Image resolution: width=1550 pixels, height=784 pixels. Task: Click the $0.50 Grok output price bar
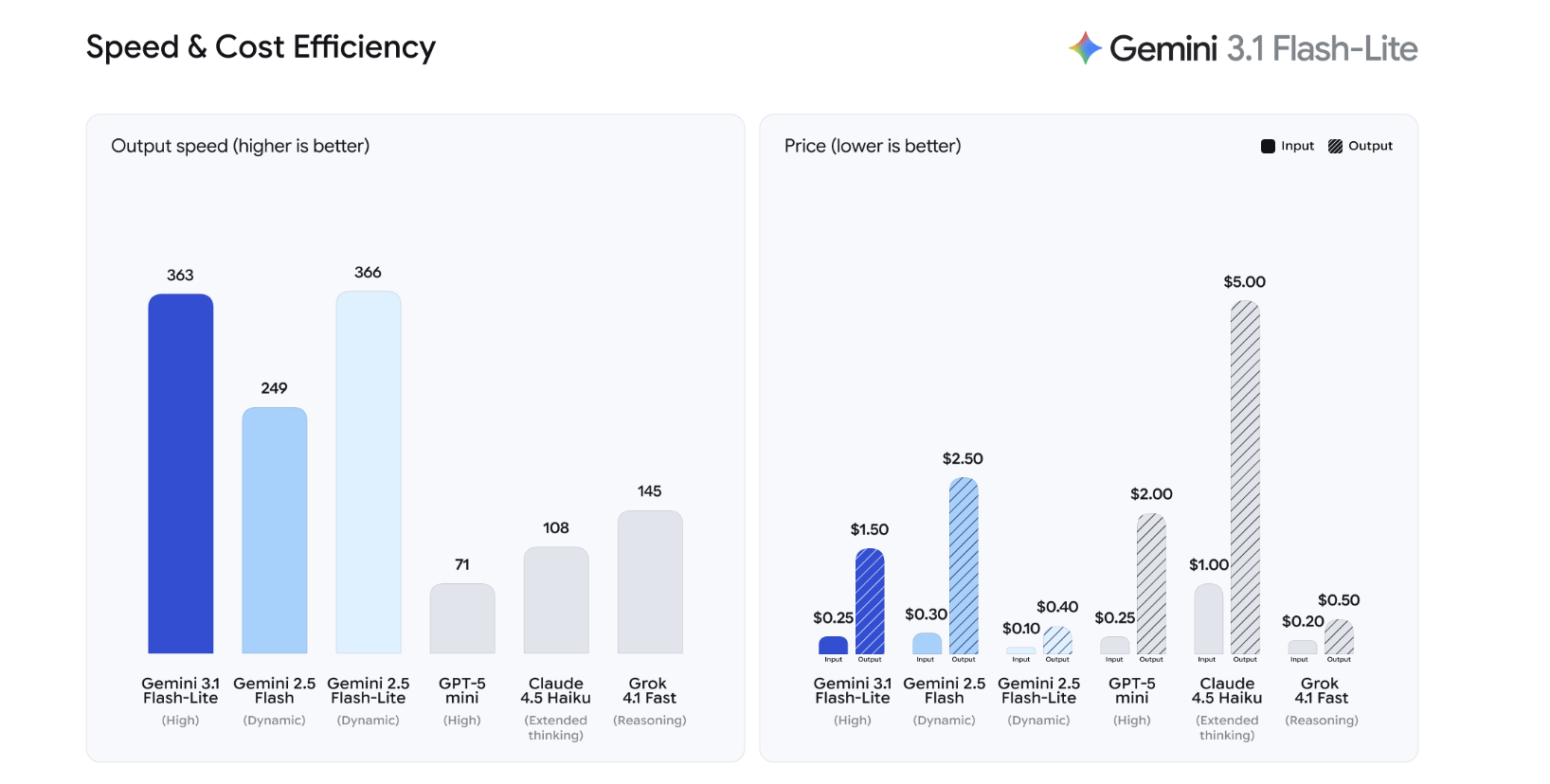coord(1339,637)
